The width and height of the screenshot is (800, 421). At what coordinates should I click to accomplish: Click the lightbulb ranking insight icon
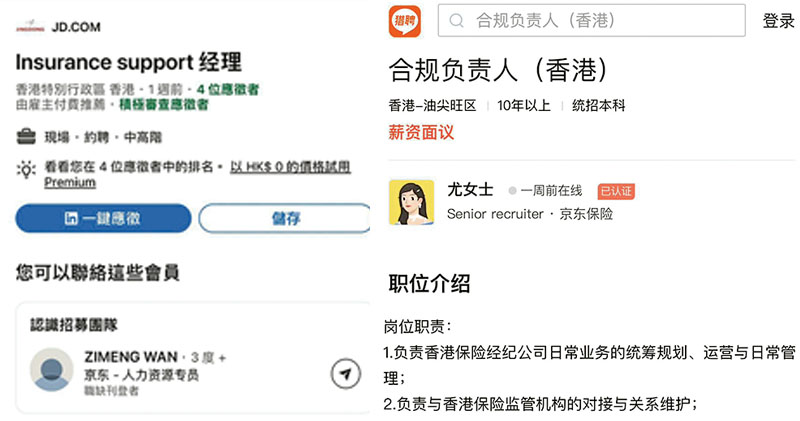25,169
